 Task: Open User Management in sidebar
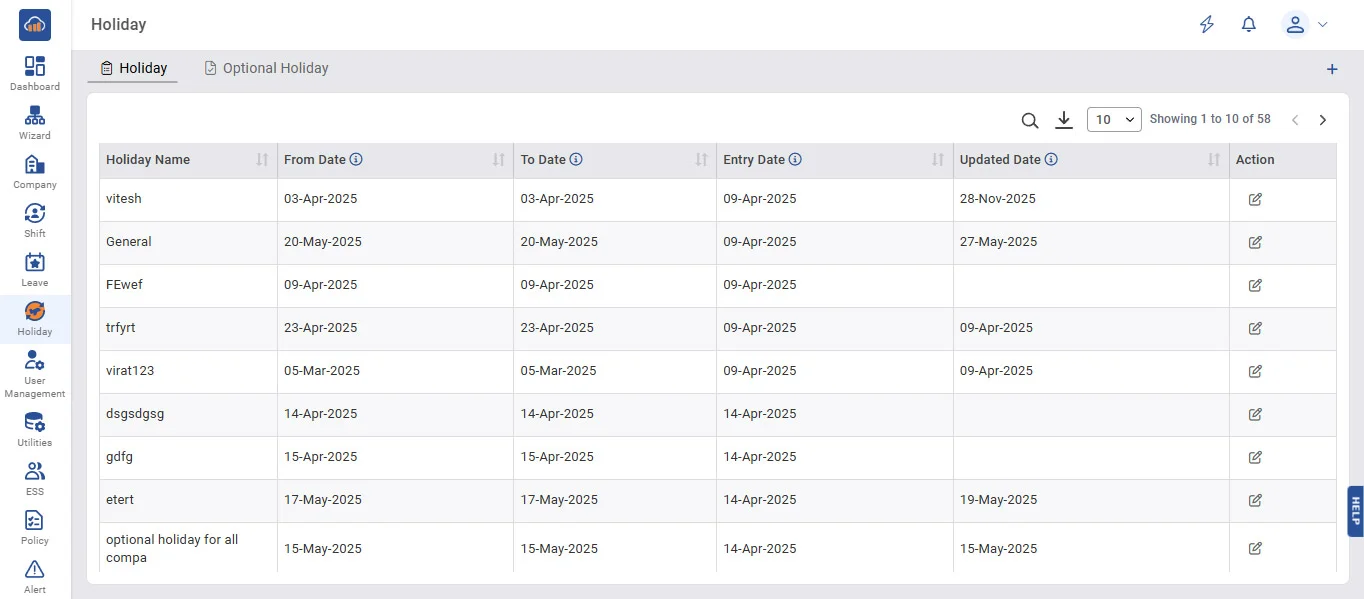35,374
